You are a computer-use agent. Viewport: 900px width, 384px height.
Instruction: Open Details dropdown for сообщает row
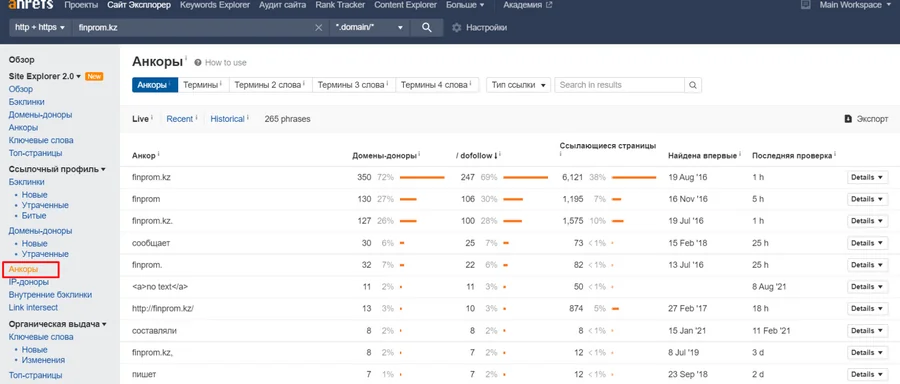click(x=867, y=243)
